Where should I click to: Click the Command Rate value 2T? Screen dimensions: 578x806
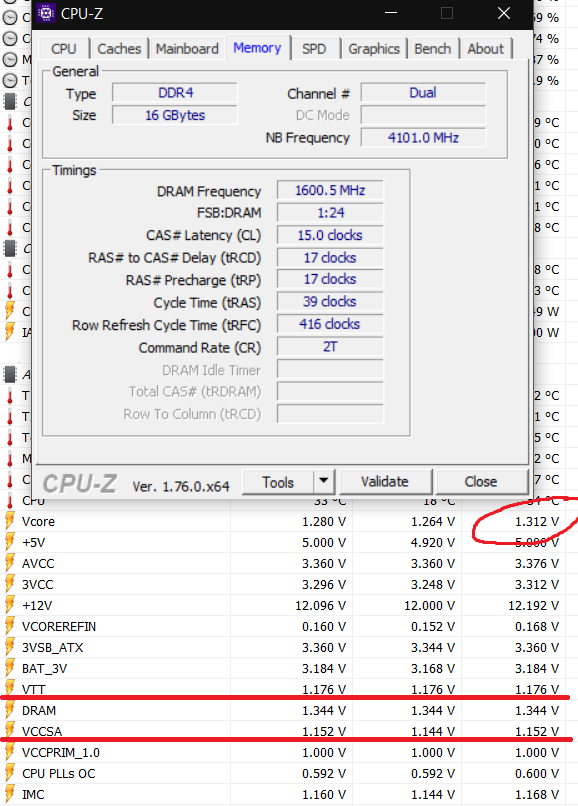330,347
